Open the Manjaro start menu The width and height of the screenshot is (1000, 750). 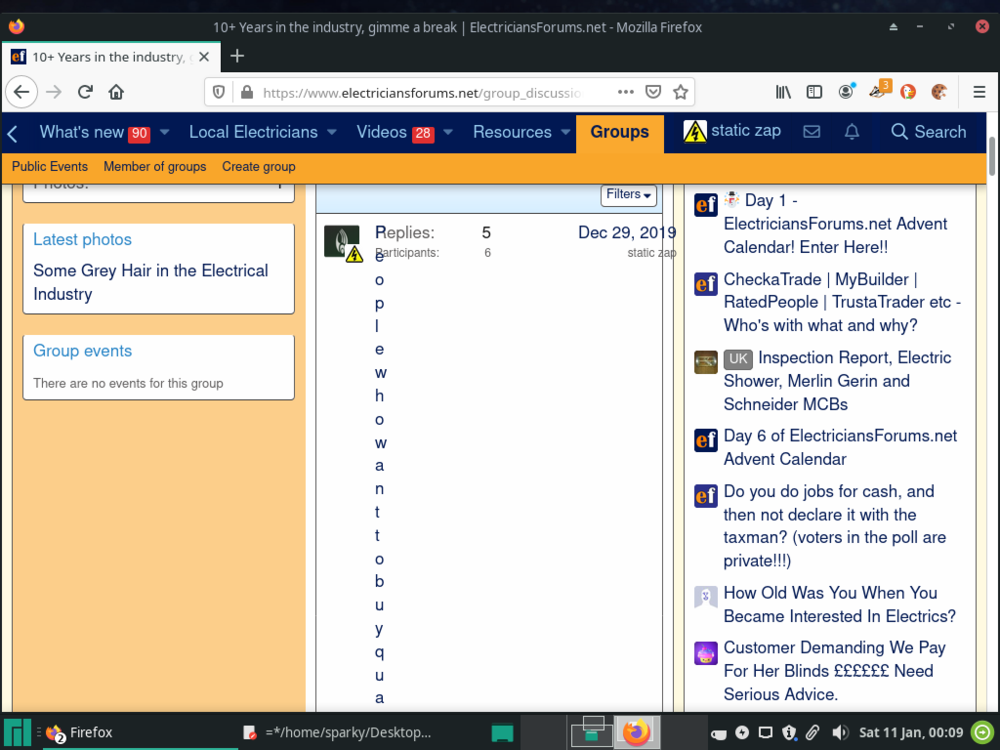[17, 732]
